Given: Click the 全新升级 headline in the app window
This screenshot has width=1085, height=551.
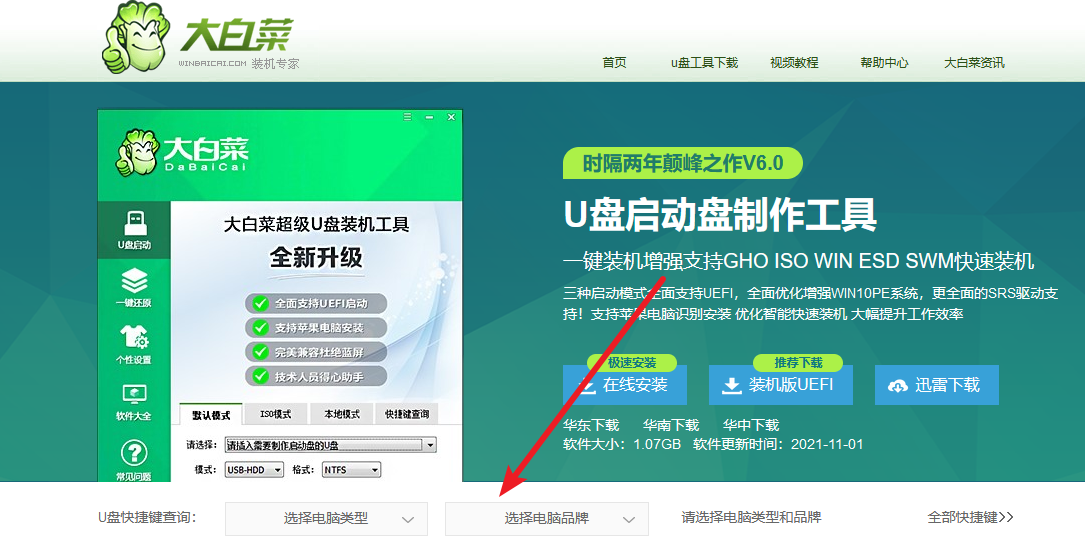Looking at the screenshot, I should tap(316, 258).
